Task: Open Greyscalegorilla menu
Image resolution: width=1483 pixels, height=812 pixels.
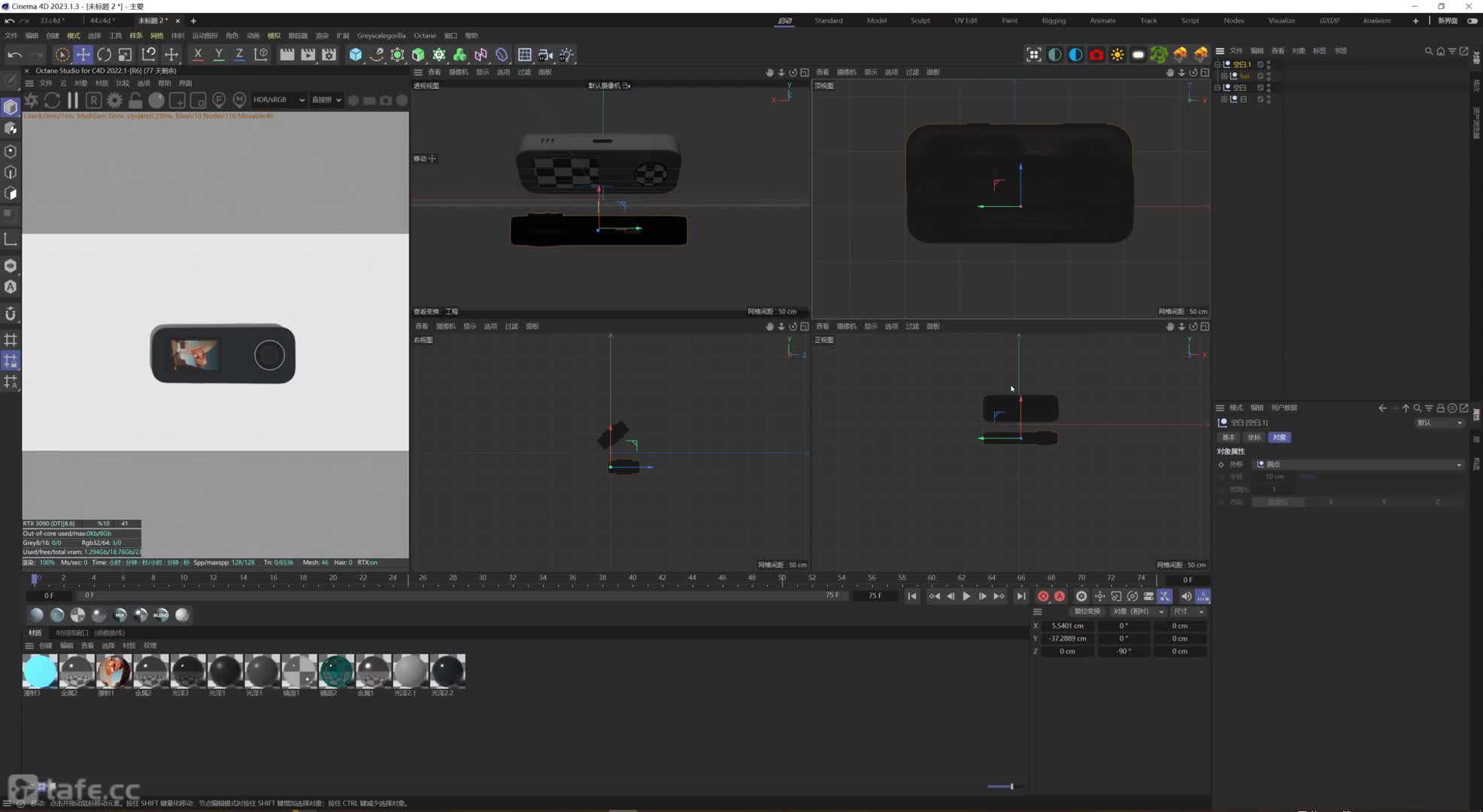Action: click(381, 35)
